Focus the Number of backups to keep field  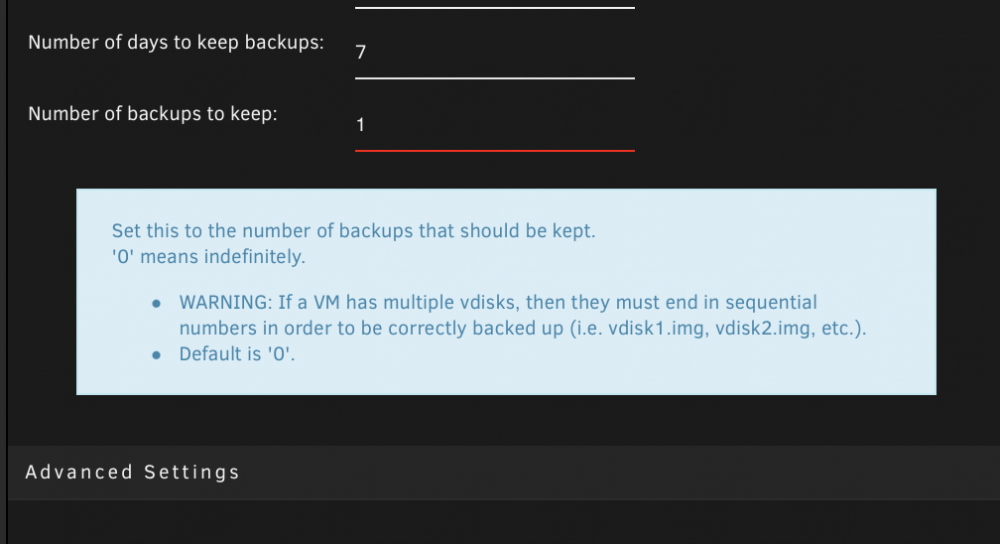(494, 126)
